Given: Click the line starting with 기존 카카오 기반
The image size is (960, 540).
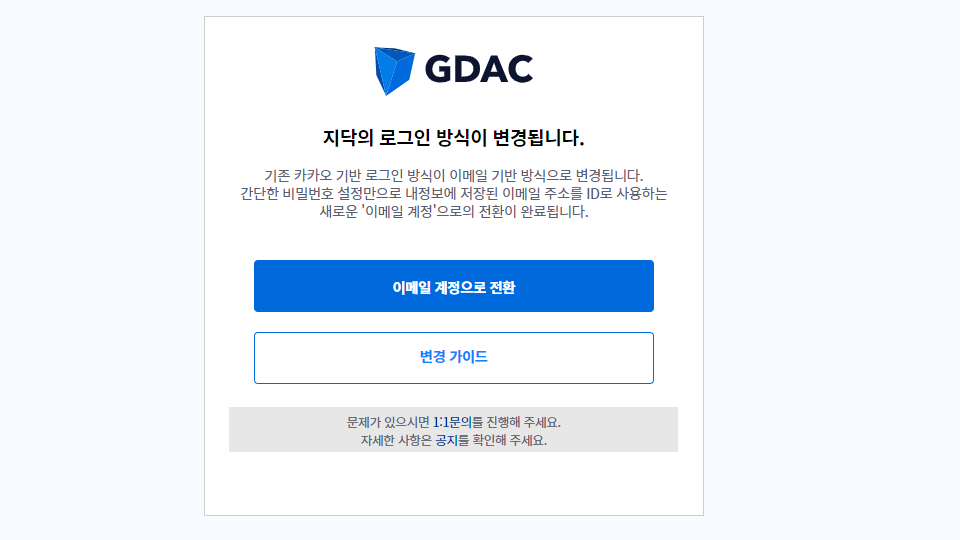Looking at the screenshot, I should (454, 176).
